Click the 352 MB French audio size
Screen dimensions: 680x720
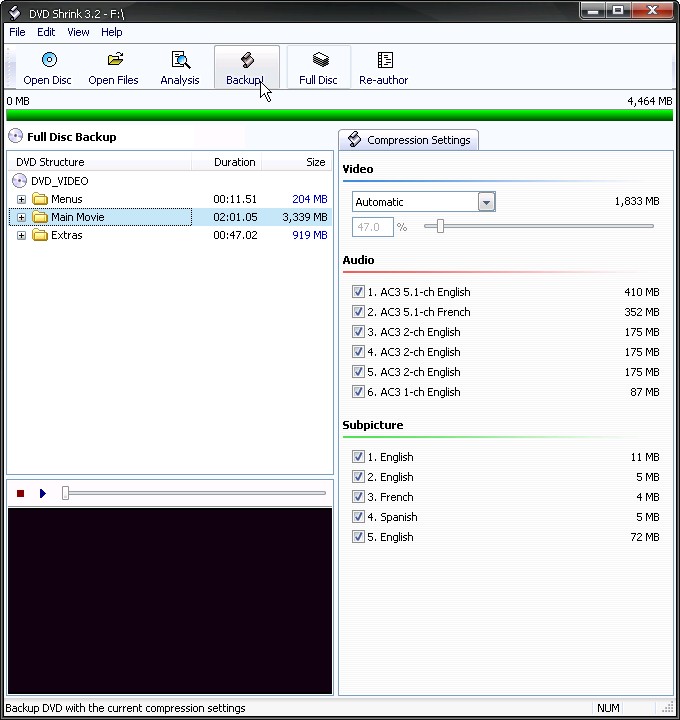tap(641, 312)
